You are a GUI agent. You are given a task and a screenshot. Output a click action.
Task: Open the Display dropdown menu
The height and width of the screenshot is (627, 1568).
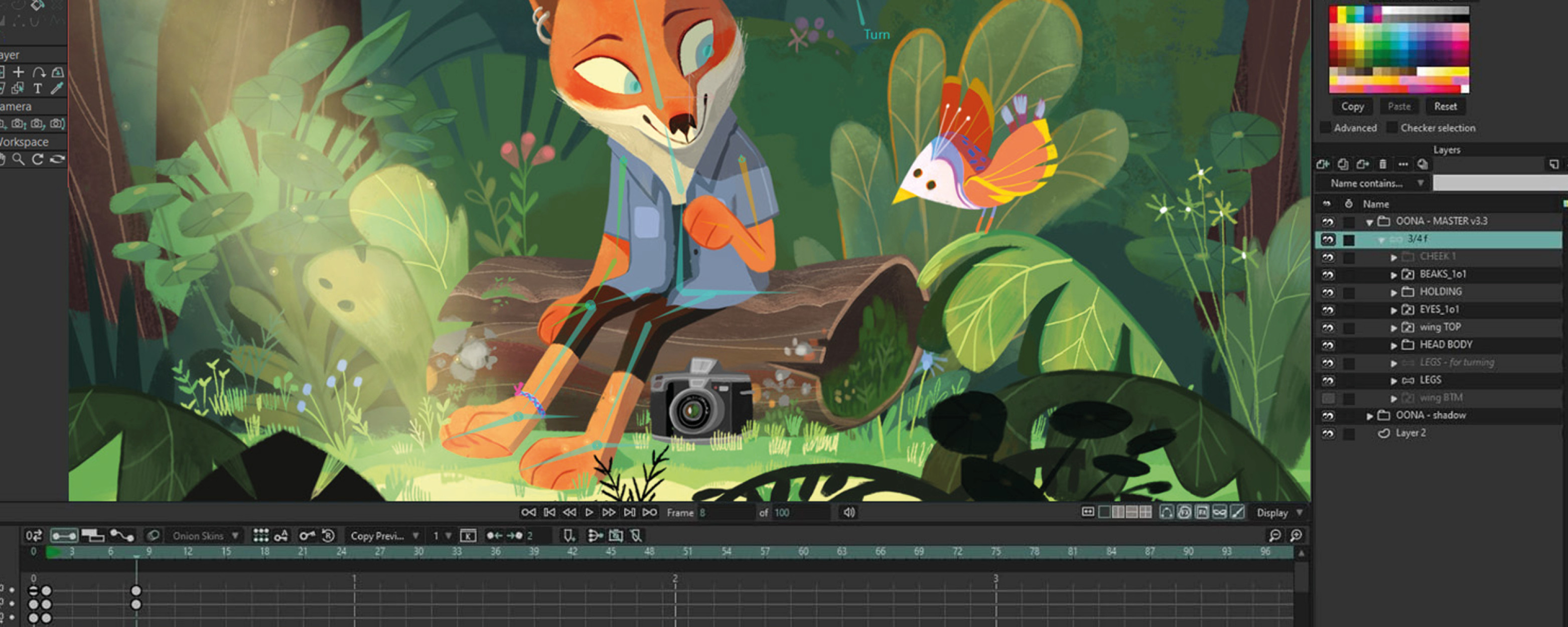coord(1279,513)
